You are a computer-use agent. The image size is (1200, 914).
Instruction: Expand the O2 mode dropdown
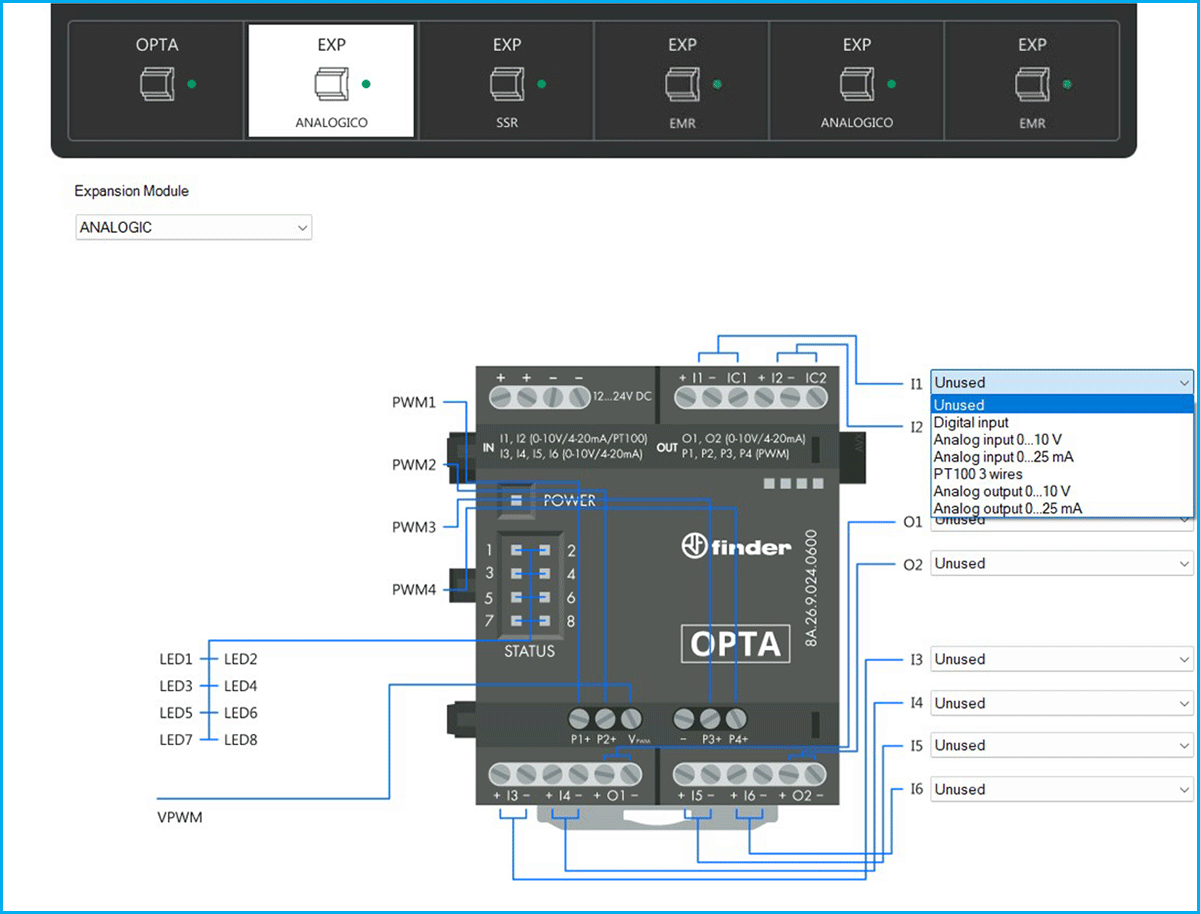click(1061, 563)
